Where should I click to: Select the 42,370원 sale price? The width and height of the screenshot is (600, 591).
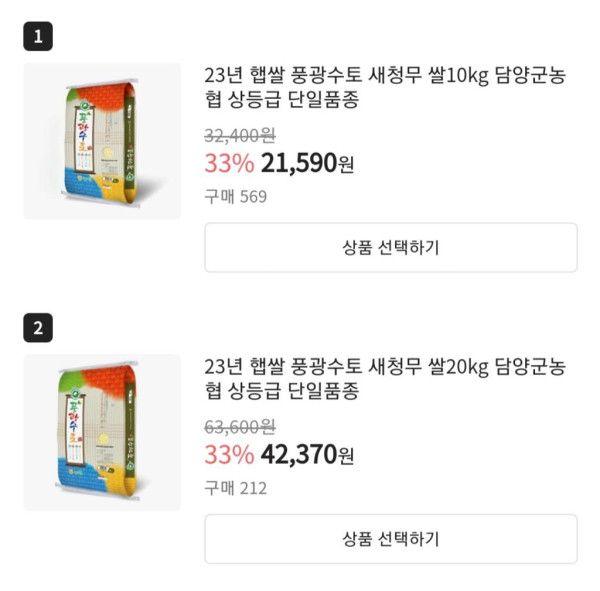coord(307,455)
